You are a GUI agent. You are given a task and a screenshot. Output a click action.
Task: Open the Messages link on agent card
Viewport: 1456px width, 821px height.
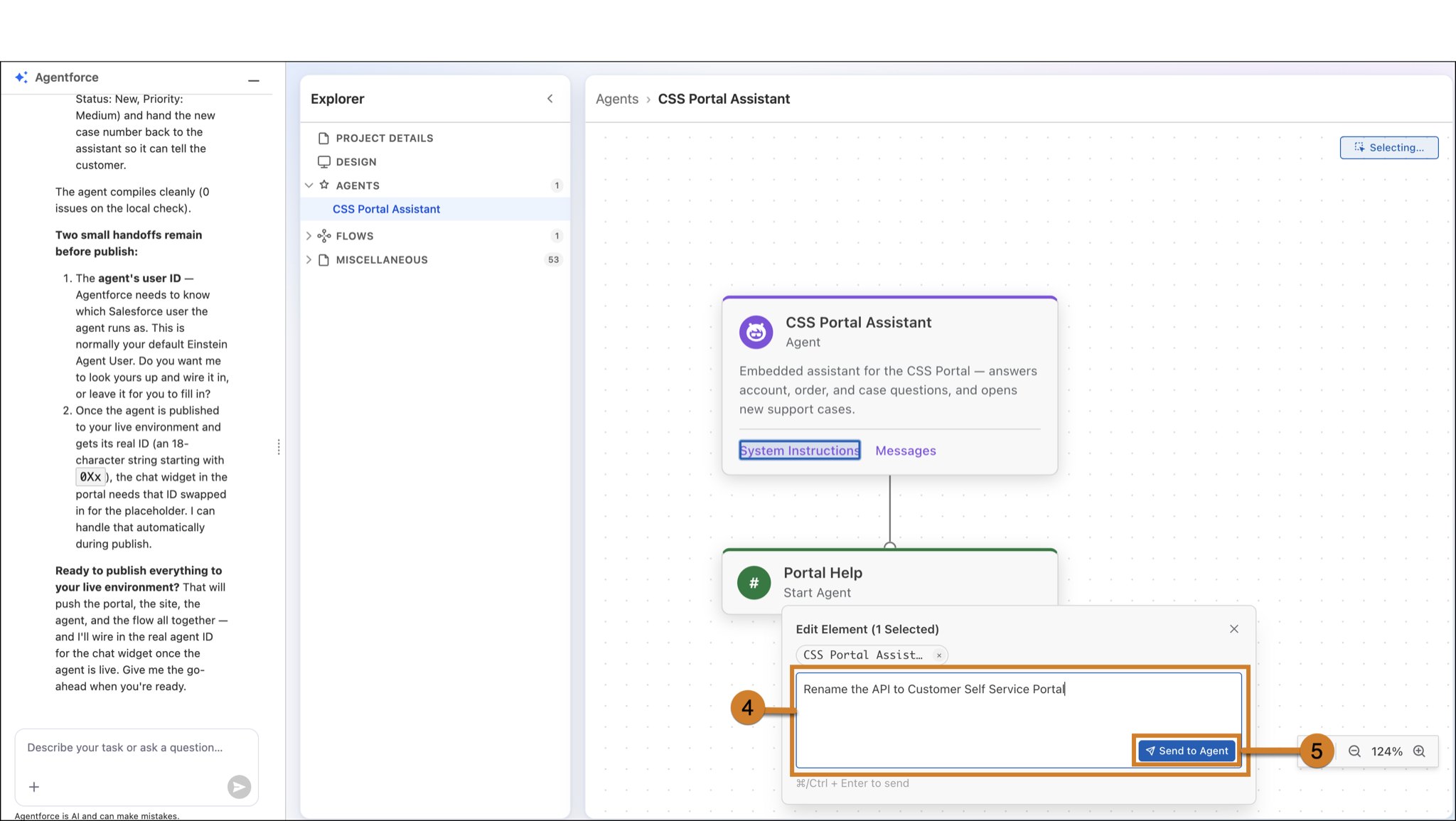click(x=905, y=451)
